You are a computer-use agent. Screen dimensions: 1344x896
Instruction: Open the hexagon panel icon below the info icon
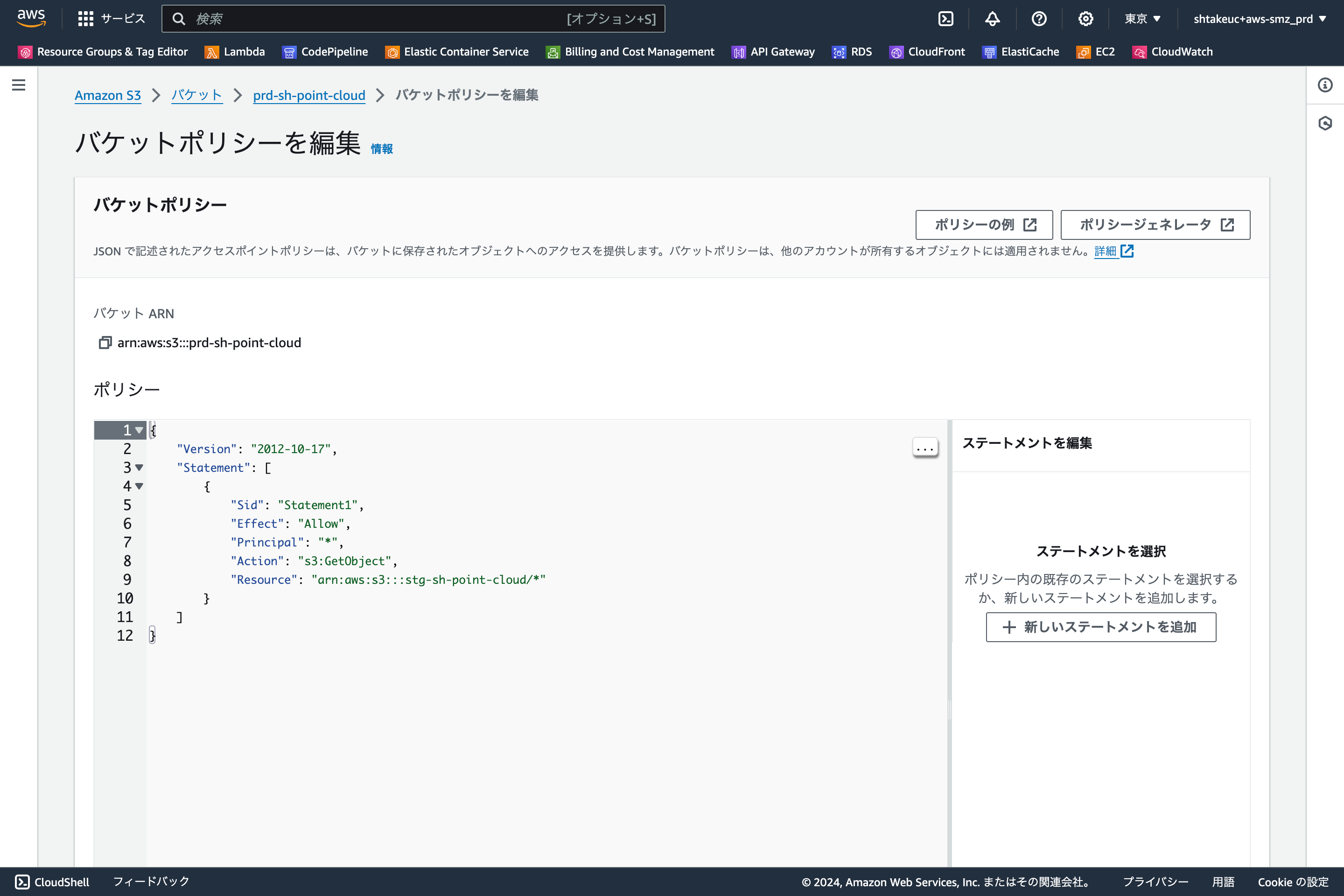(1325, 123)
